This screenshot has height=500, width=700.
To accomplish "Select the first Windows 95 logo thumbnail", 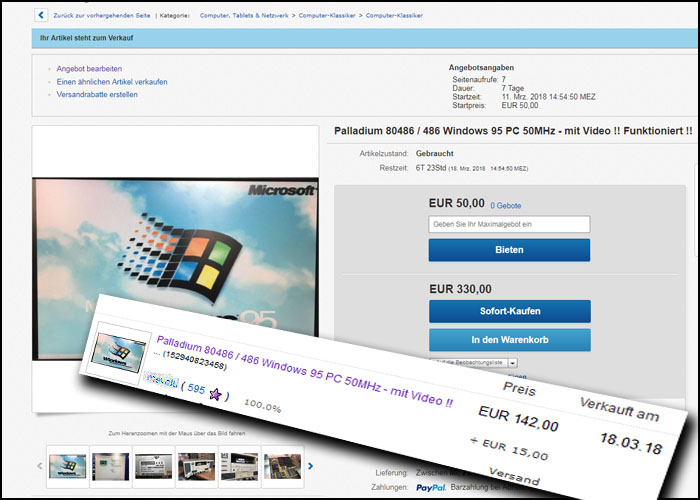I will [x=67, y=467].
